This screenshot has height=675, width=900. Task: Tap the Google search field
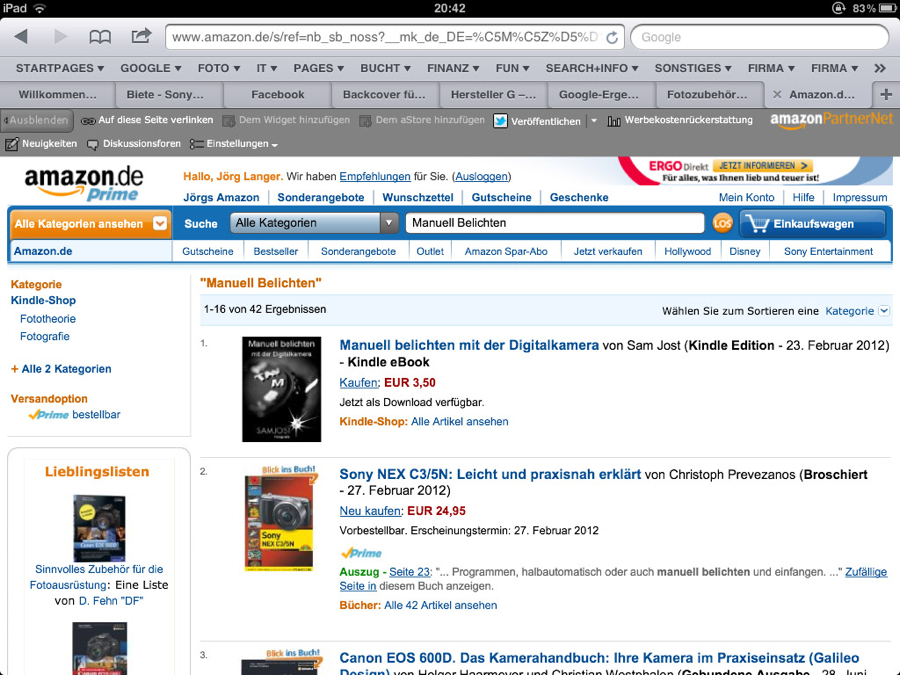759,37
